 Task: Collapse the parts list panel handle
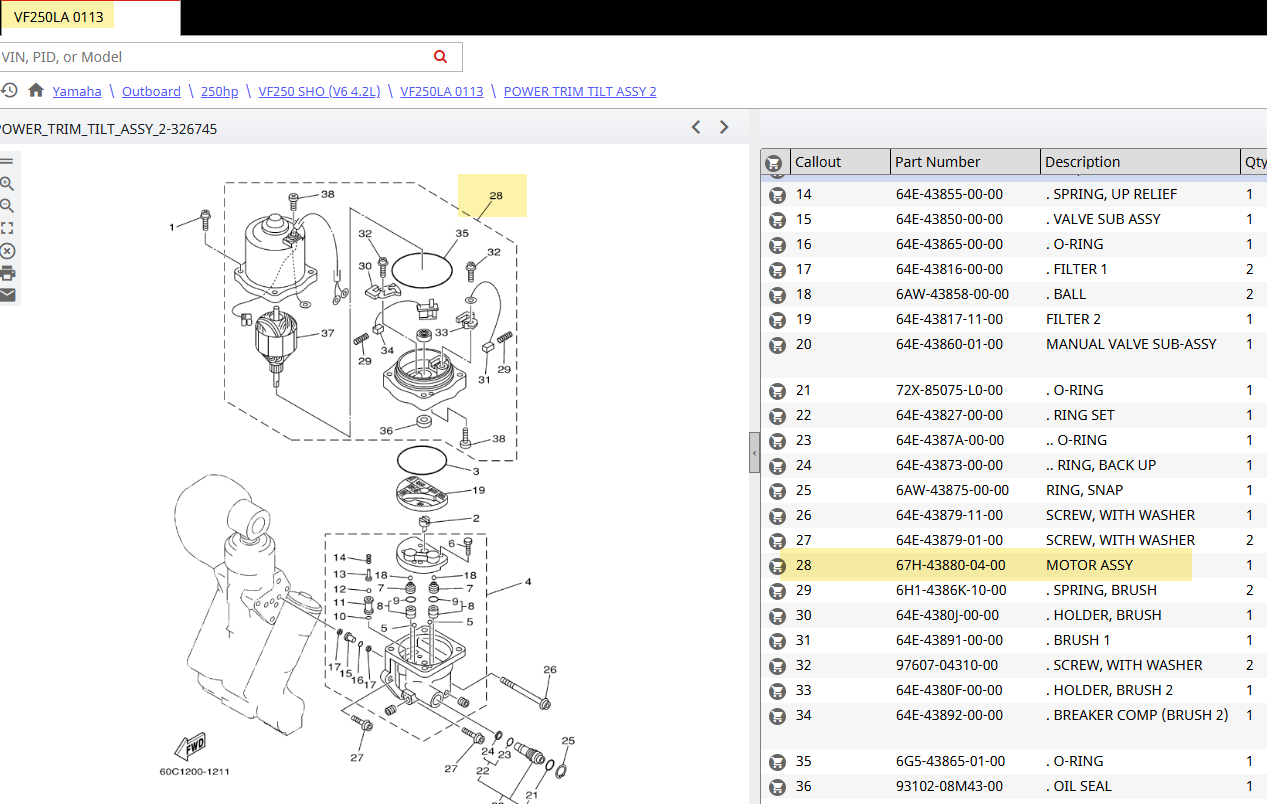pos(754,453)
